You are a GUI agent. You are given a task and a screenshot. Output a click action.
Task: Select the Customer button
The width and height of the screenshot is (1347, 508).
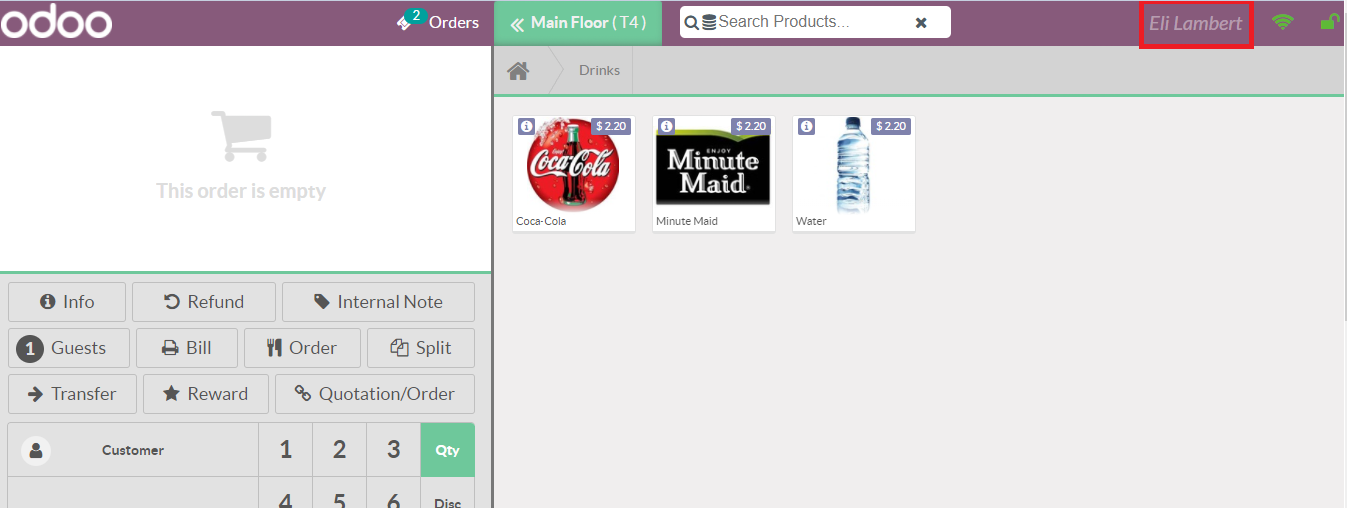pyautogui.click(x=132, y=450)
